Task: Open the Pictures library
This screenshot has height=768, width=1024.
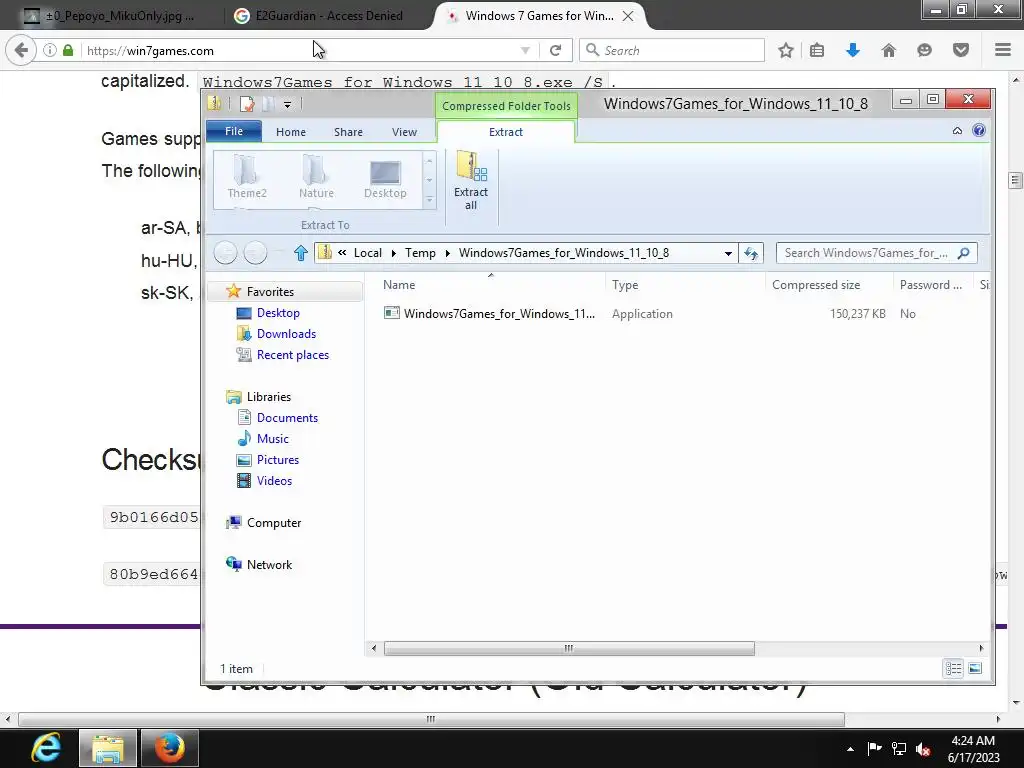Action: tap(278, 460)
